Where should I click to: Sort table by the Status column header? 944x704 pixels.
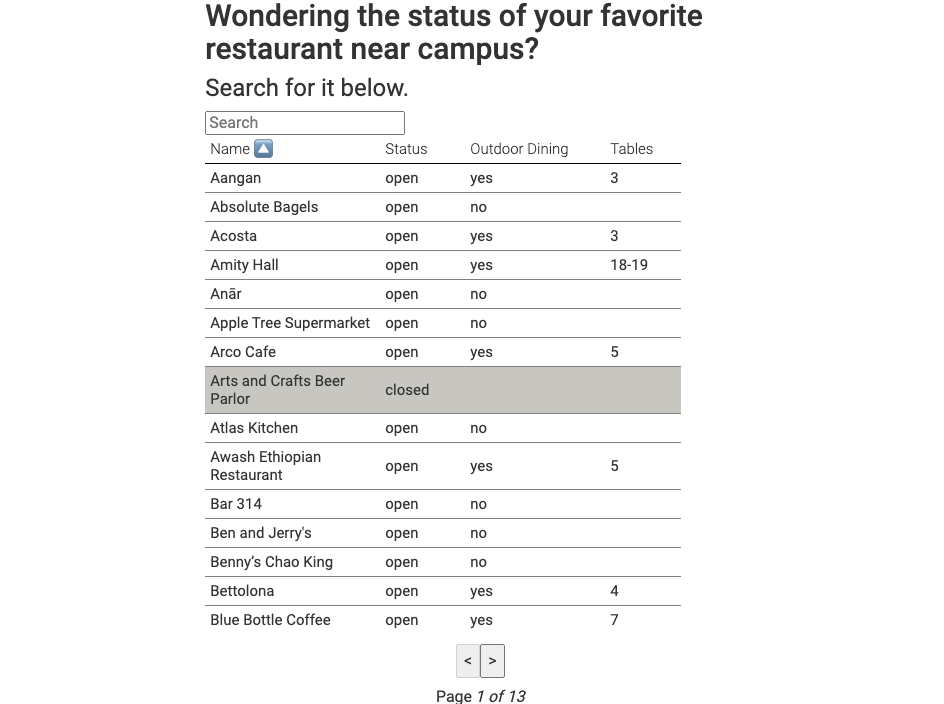coord(406,149)
